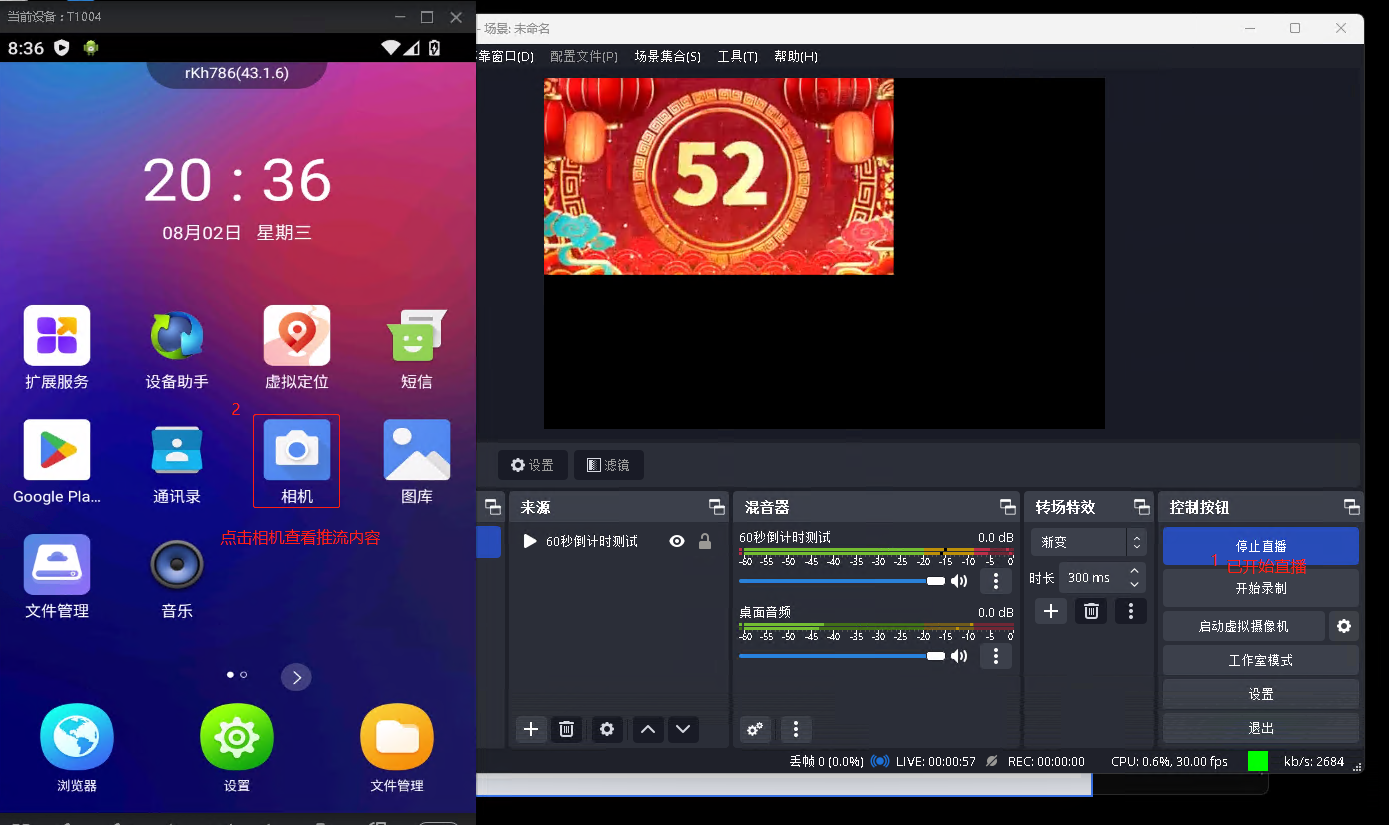The height and width of the screenshot is (825, 1389).
Task: Delete the selected source with trash icon
Action: pos(566,729)
